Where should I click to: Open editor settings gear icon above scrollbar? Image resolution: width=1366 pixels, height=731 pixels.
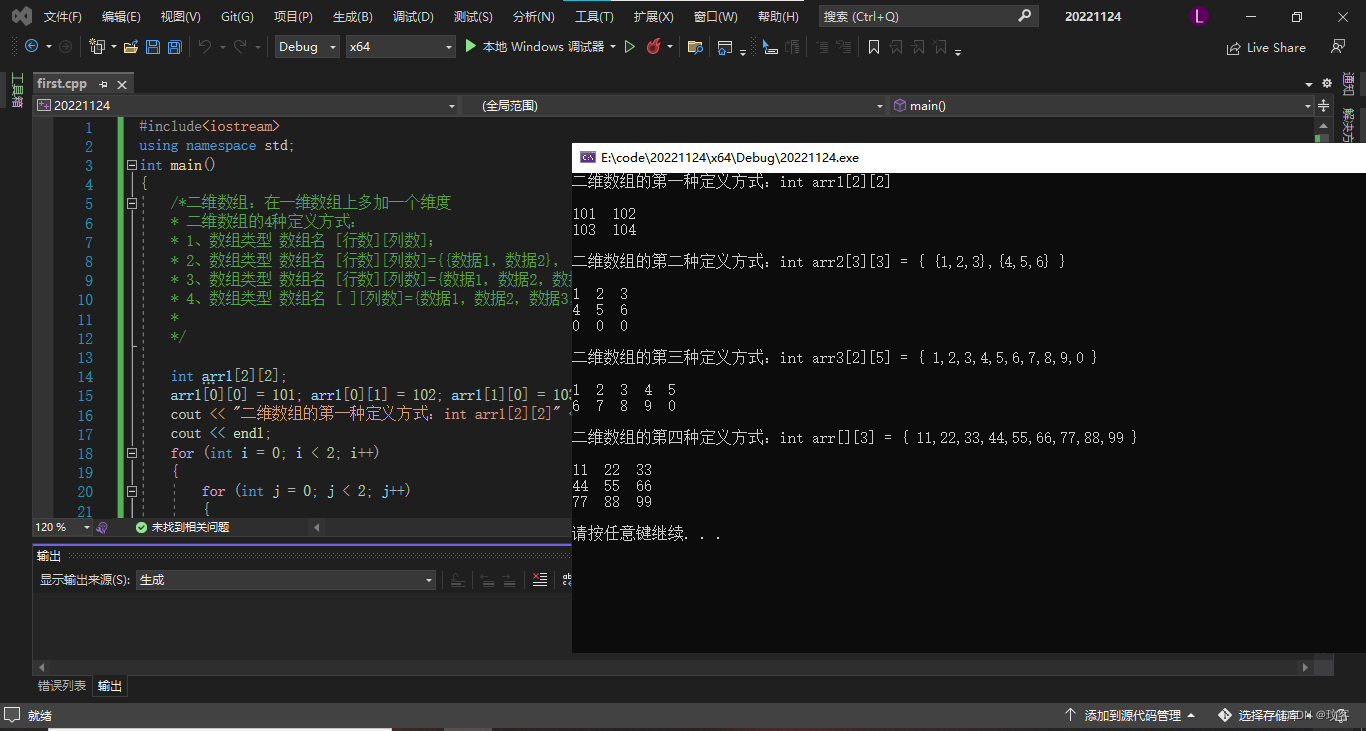(x=1327, y=84)
